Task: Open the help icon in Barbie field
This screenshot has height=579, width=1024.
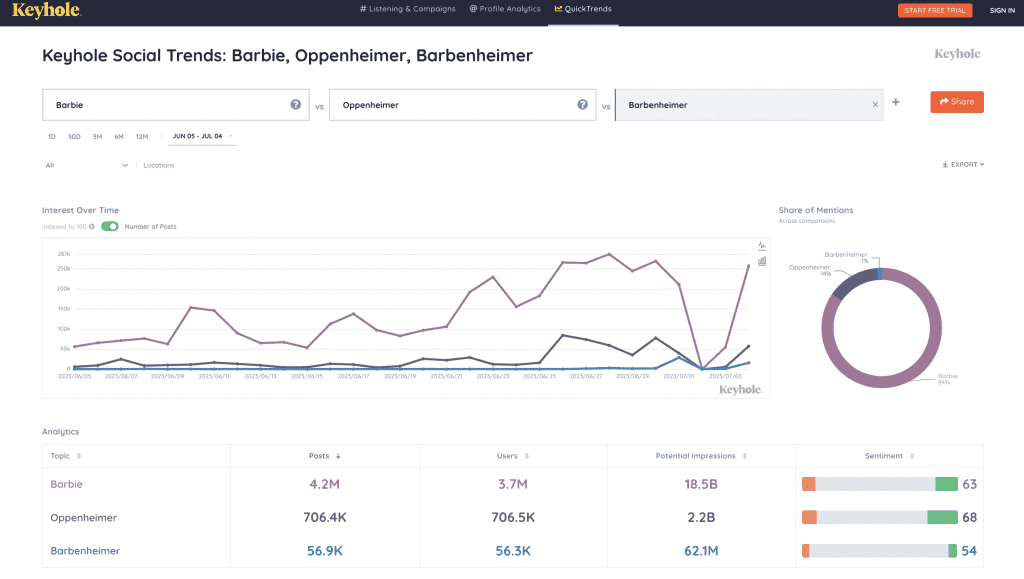Action: (x=296, y=104)
